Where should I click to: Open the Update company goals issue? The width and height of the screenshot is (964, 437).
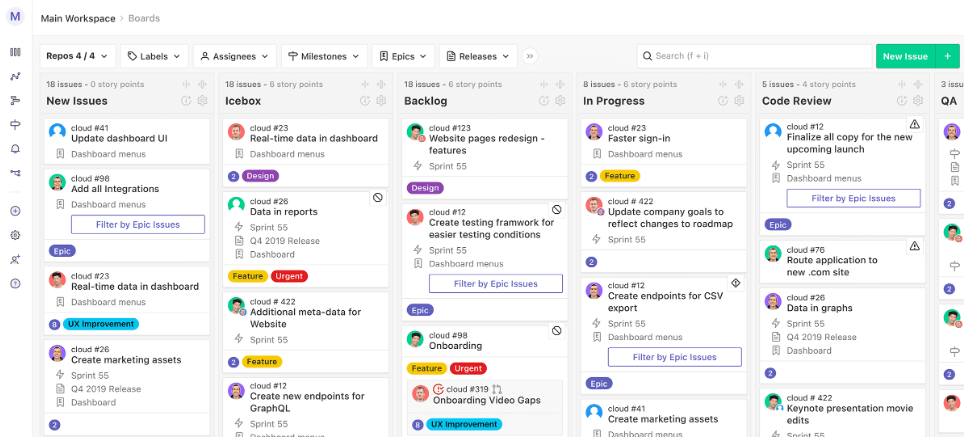pyautogui.click(x=670, y=218)
